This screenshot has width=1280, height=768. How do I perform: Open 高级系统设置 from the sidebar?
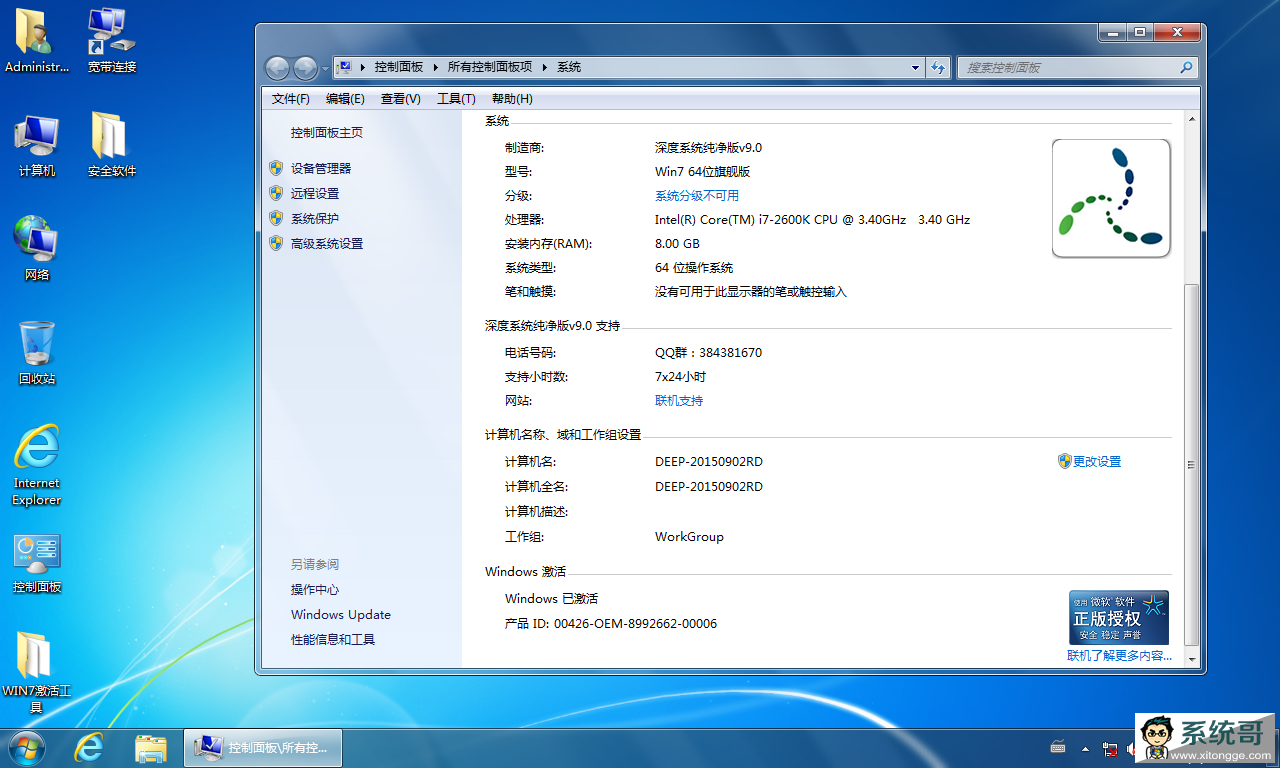click(x=327, y=244)
